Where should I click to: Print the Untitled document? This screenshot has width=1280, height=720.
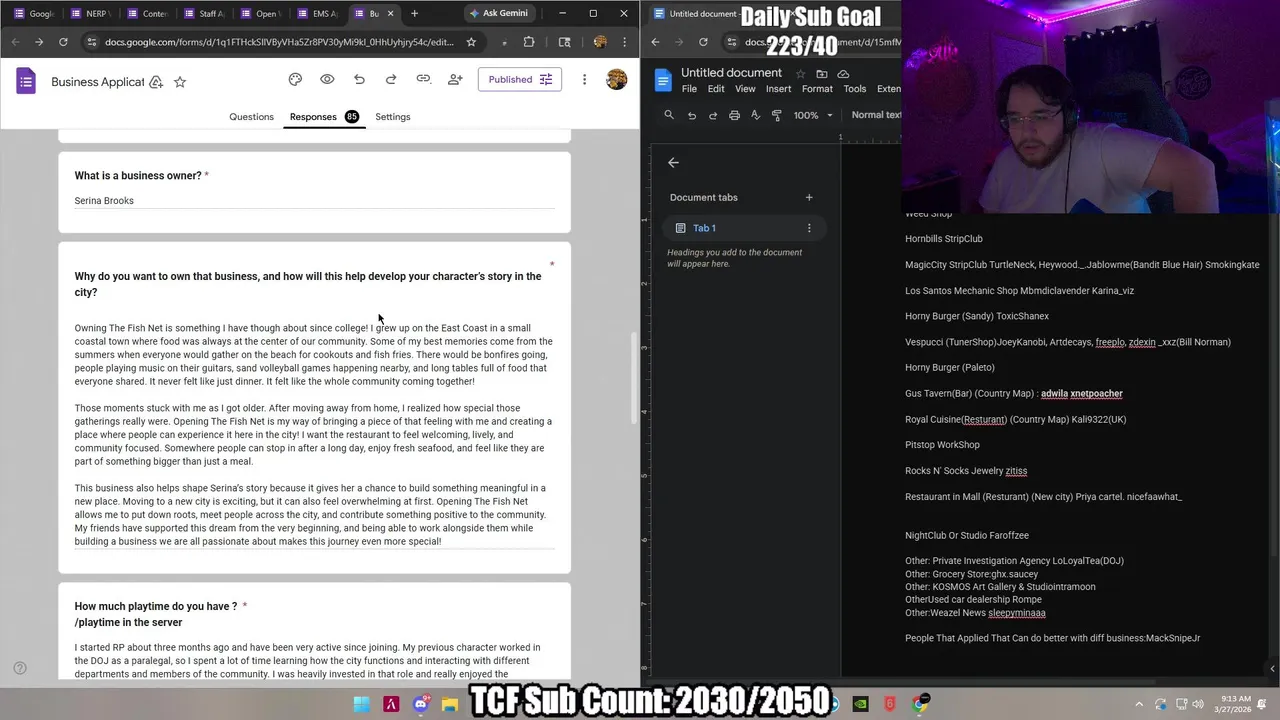(734, 115)
